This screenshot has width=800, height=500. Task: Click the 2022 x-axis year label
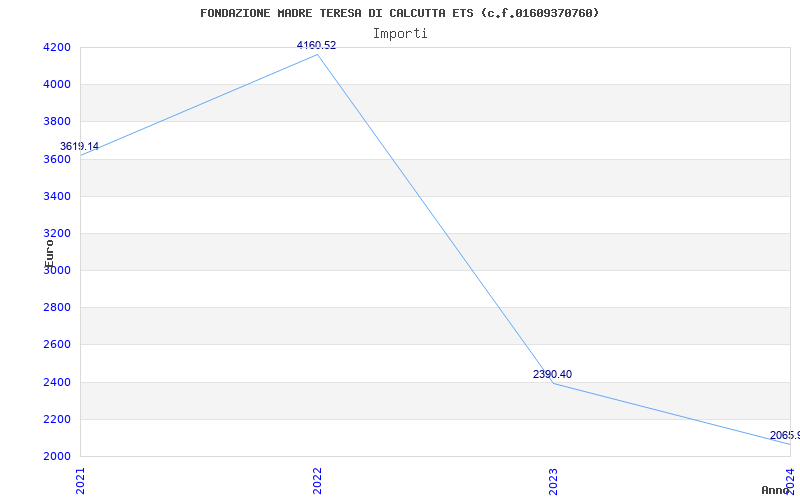tap(317, 481)
